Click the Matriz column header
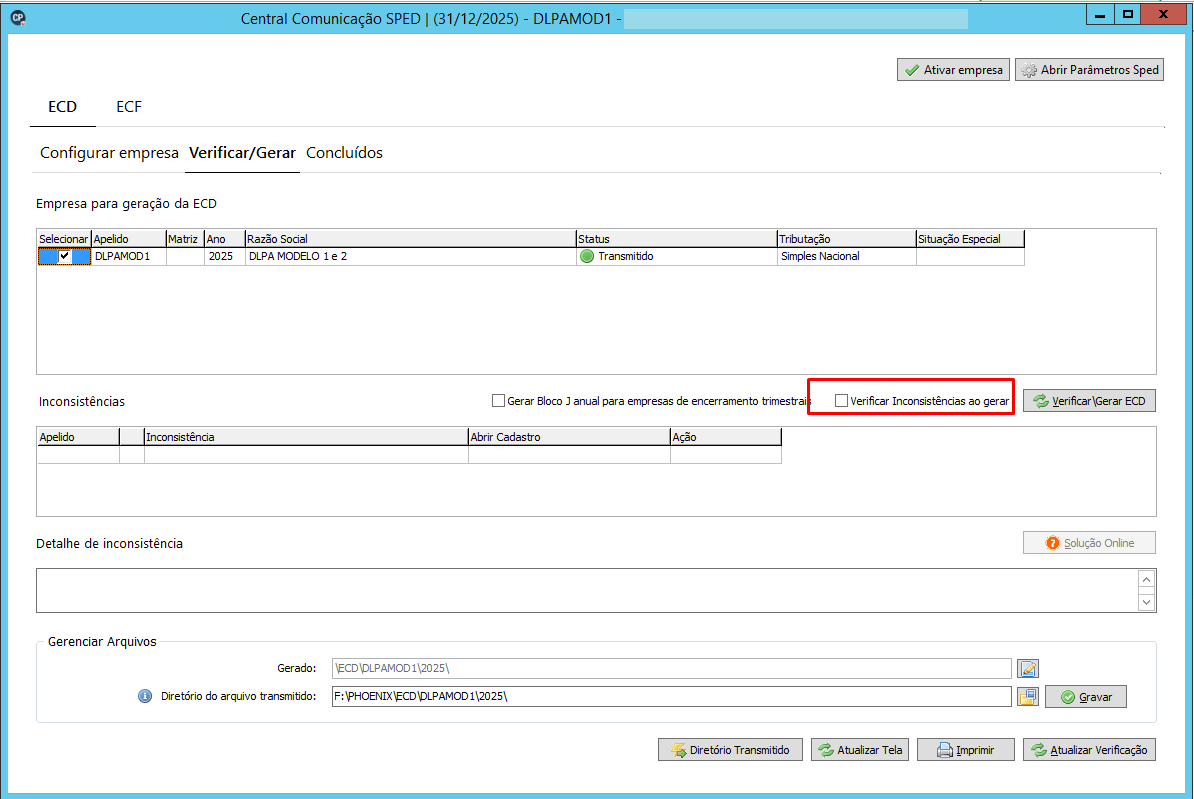 click(x=184, y=239)
